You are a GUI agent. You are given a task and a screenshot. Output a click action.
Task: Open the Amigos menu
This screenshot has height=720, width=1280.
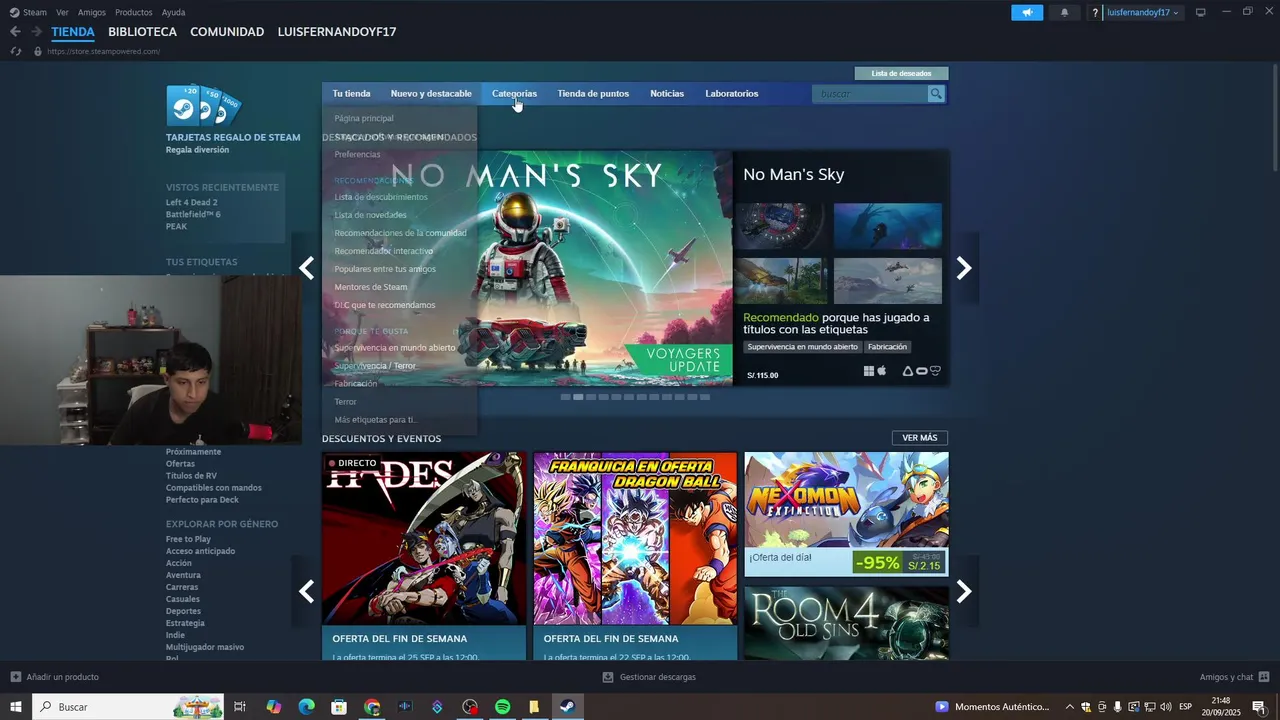92,13
